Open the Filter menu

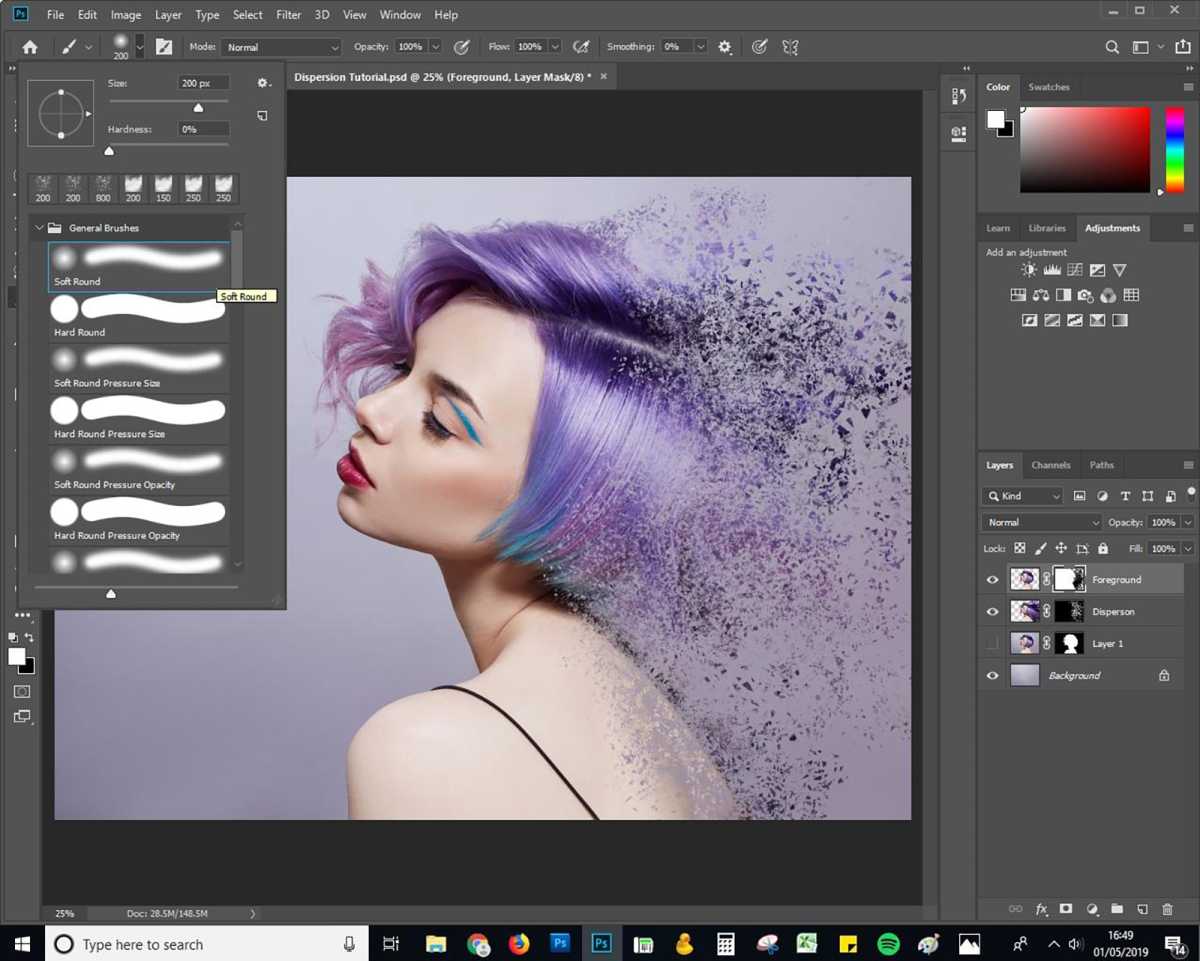point(288,14)
